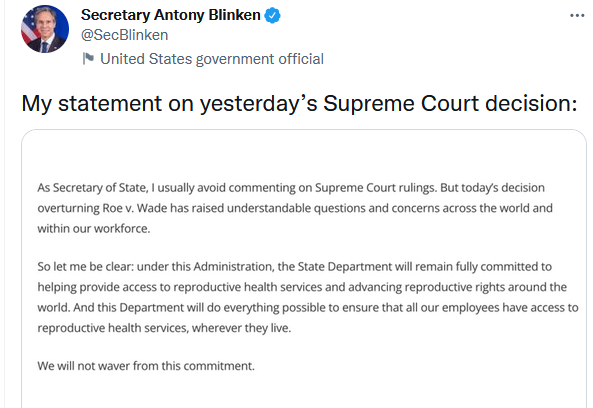The image size is (593, 408).
Task: Click the United States government official label
Action: [212, 59]
